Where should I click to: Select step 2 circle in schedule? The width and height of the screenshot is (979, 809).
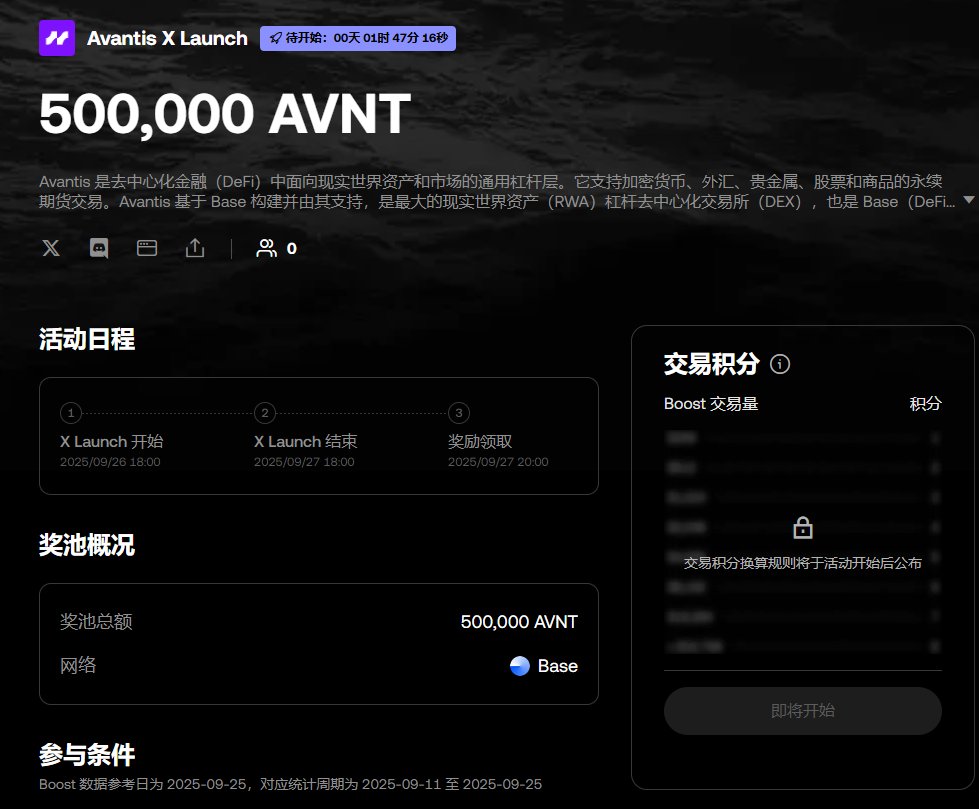[x=265, y=413]
